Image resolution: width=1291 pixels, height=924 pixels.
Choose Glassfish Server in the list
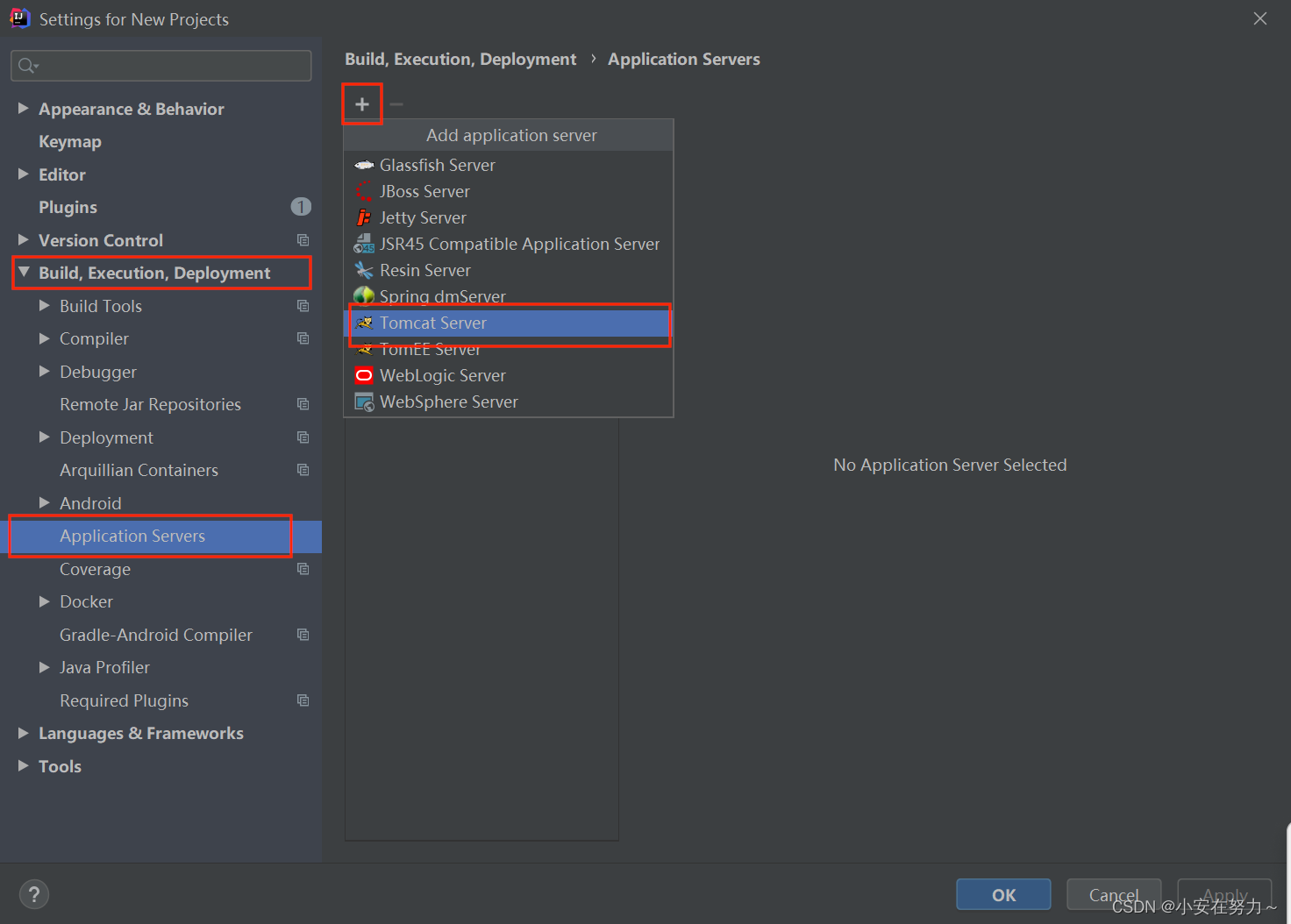[x=509, y=165]
